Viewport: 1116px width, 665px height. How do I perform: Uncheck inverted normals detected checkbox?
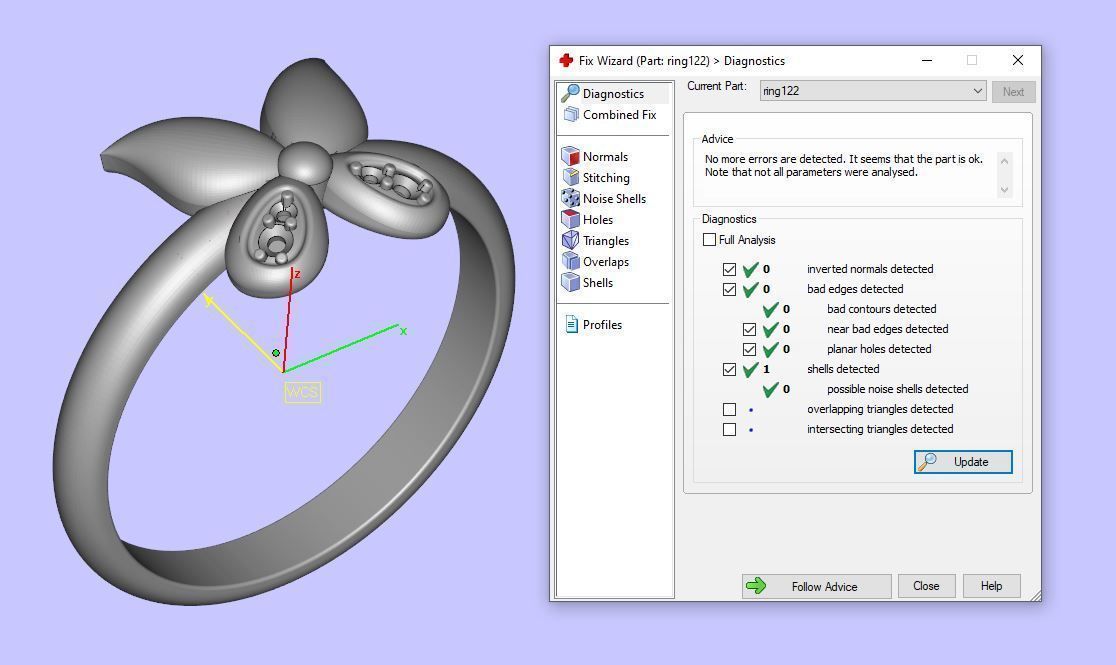729,269
